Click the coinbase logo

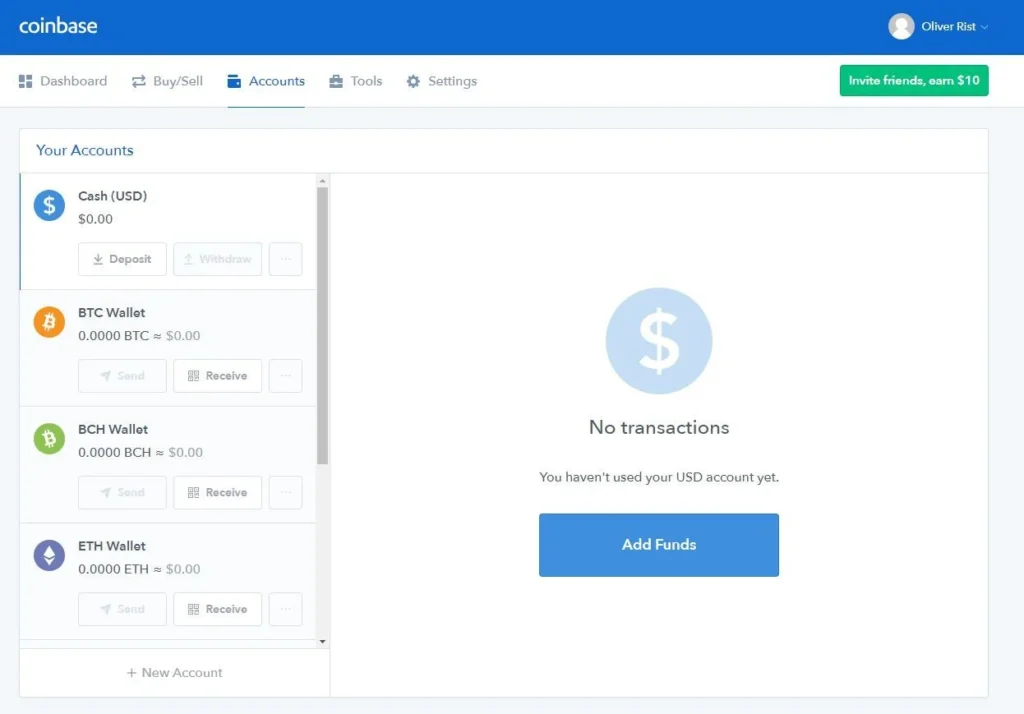[x=58, y=25]
